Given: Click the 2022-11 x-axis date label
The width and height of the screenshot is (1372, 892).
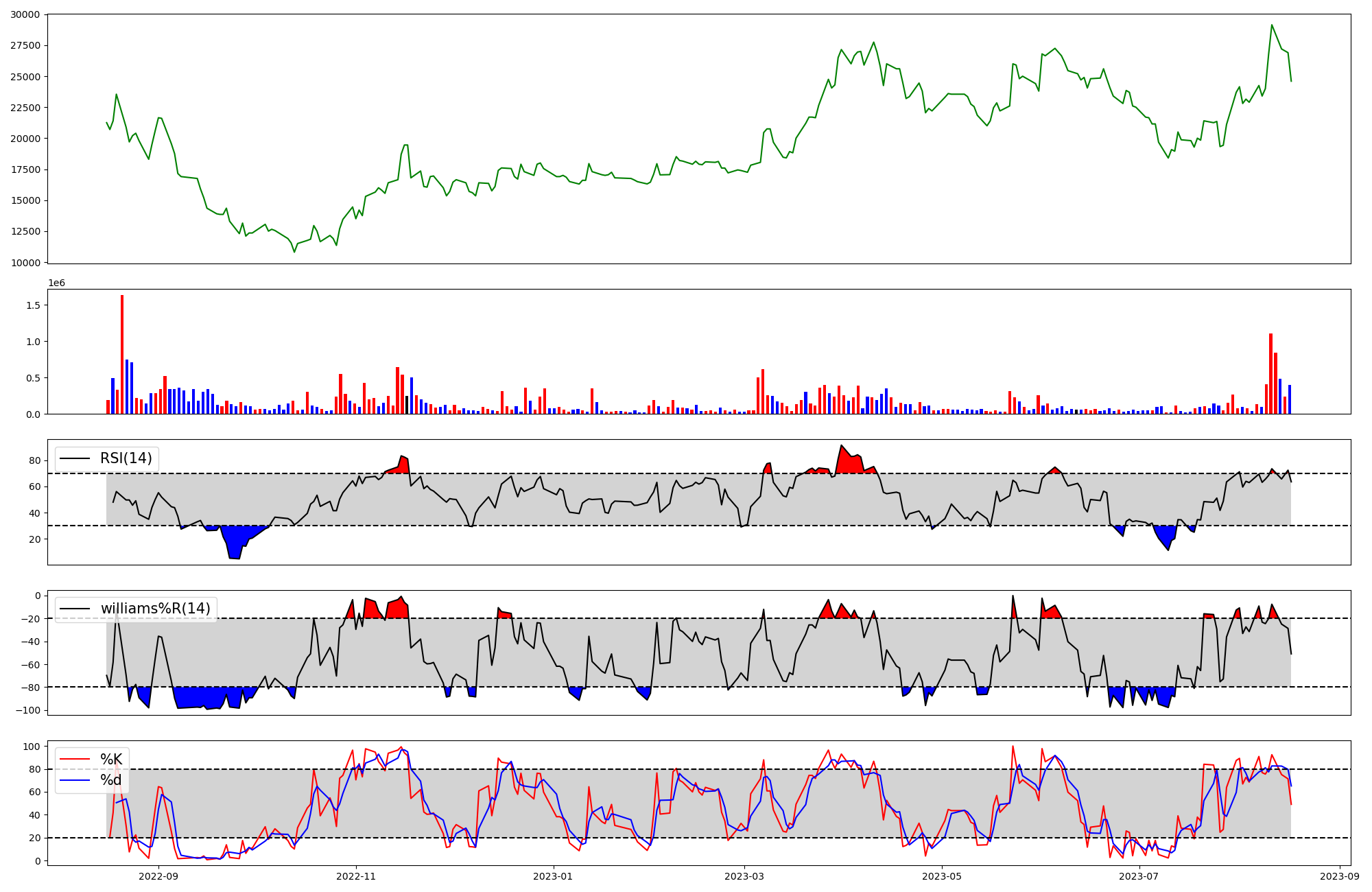Looking at the screenshot, I should (x=356, y=876).
